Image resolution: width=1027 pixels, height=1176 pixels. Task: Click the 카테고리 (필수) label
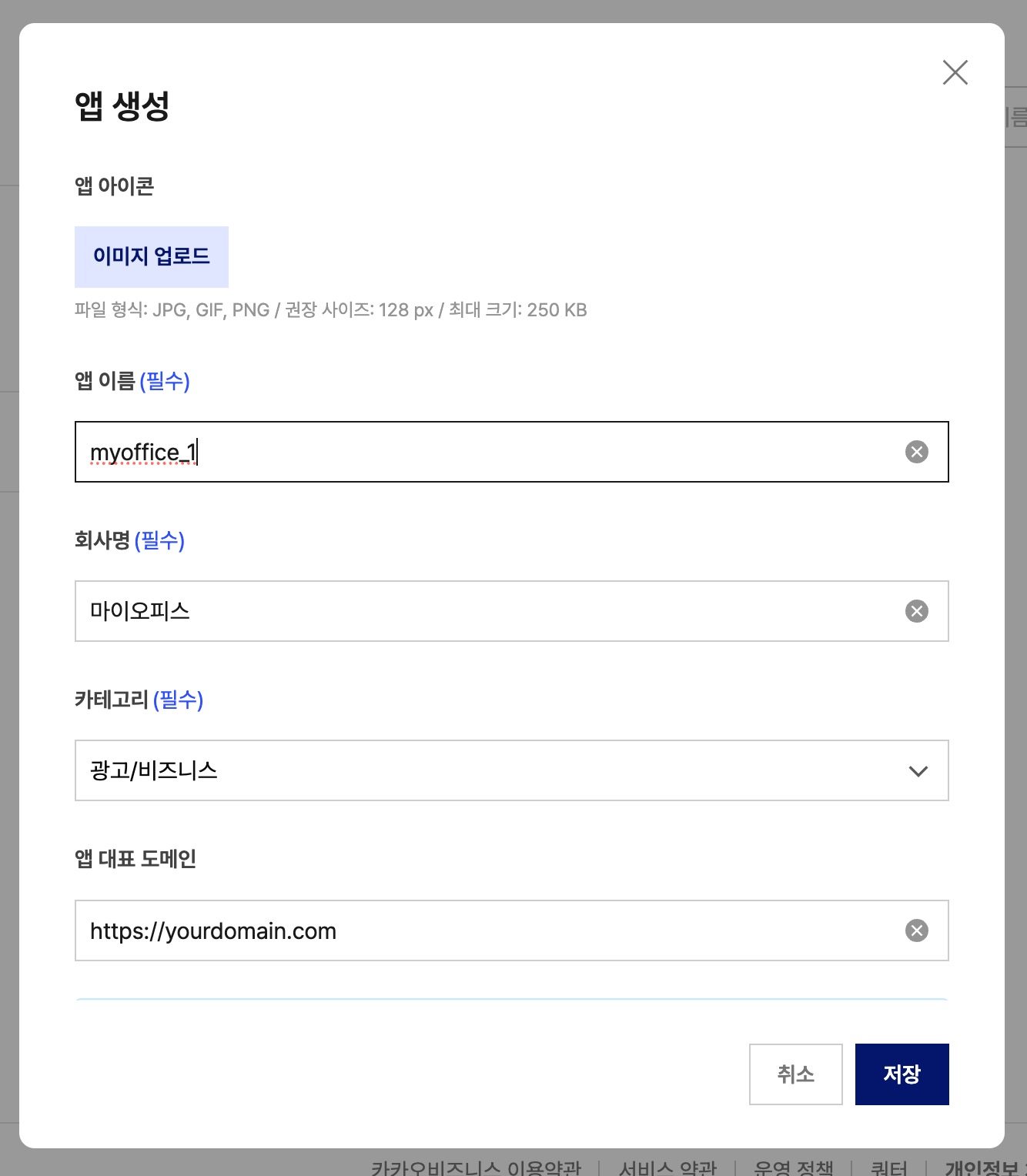[x=139, y=700]
